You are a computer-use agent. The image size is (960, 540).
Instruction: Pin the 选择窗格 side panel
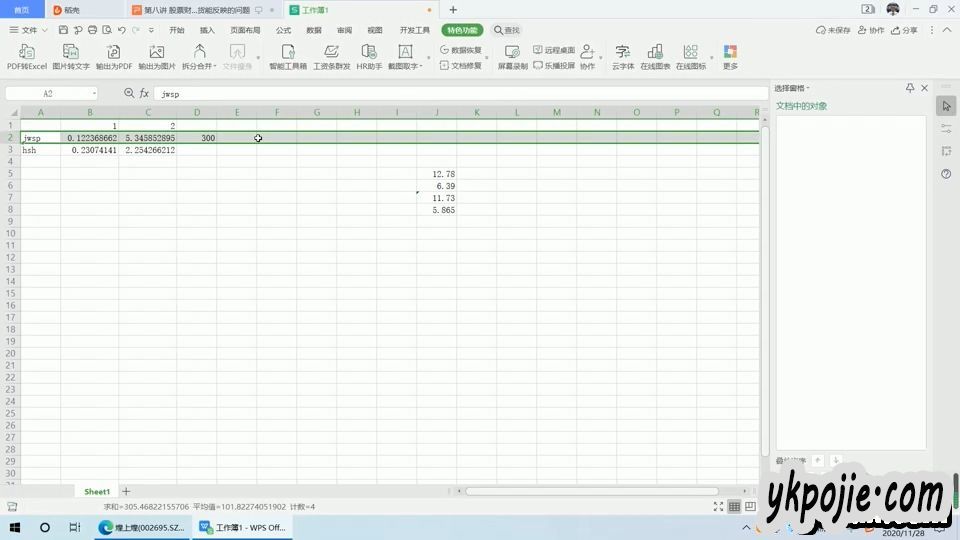(x=910, y=88)
